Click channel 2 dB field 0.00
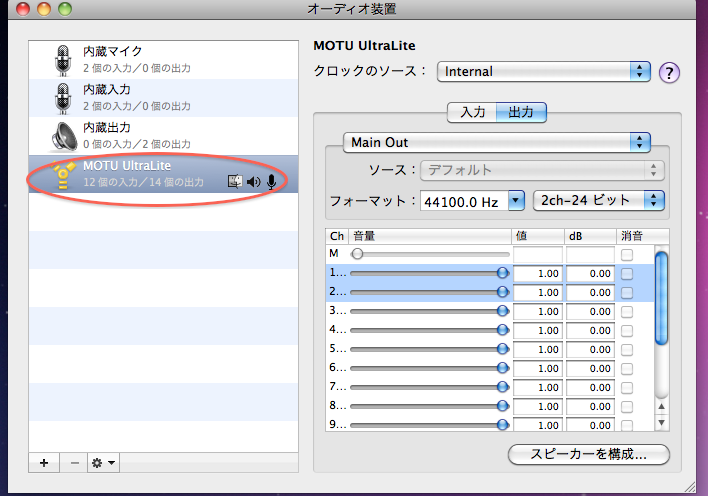 pyautogui.click(x=590, y=292)
